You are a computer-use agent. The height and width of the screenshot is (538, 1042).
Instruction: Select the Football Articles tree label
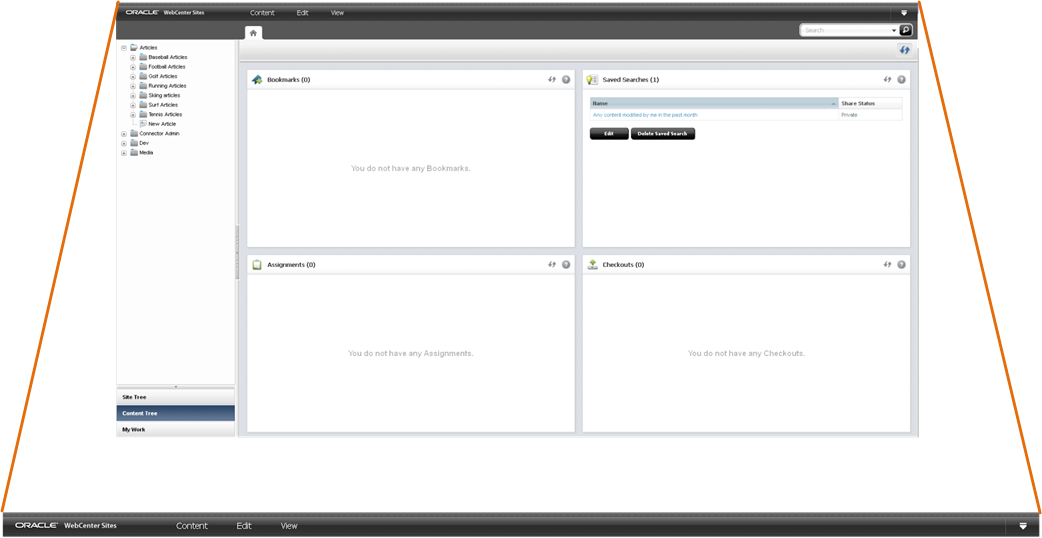[x=167, y=67]
